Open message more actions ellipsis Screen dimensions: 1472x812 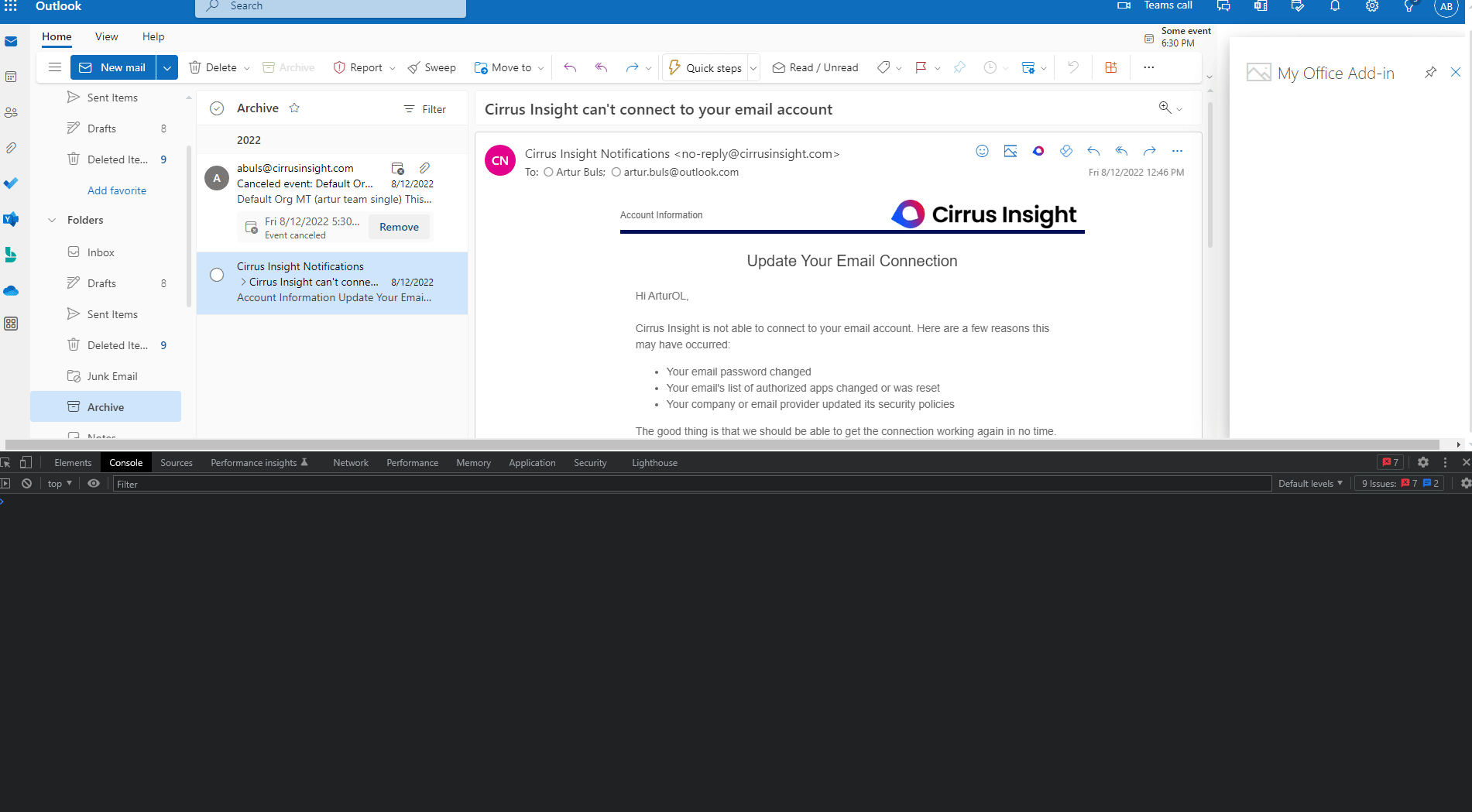pos(1177,151)
